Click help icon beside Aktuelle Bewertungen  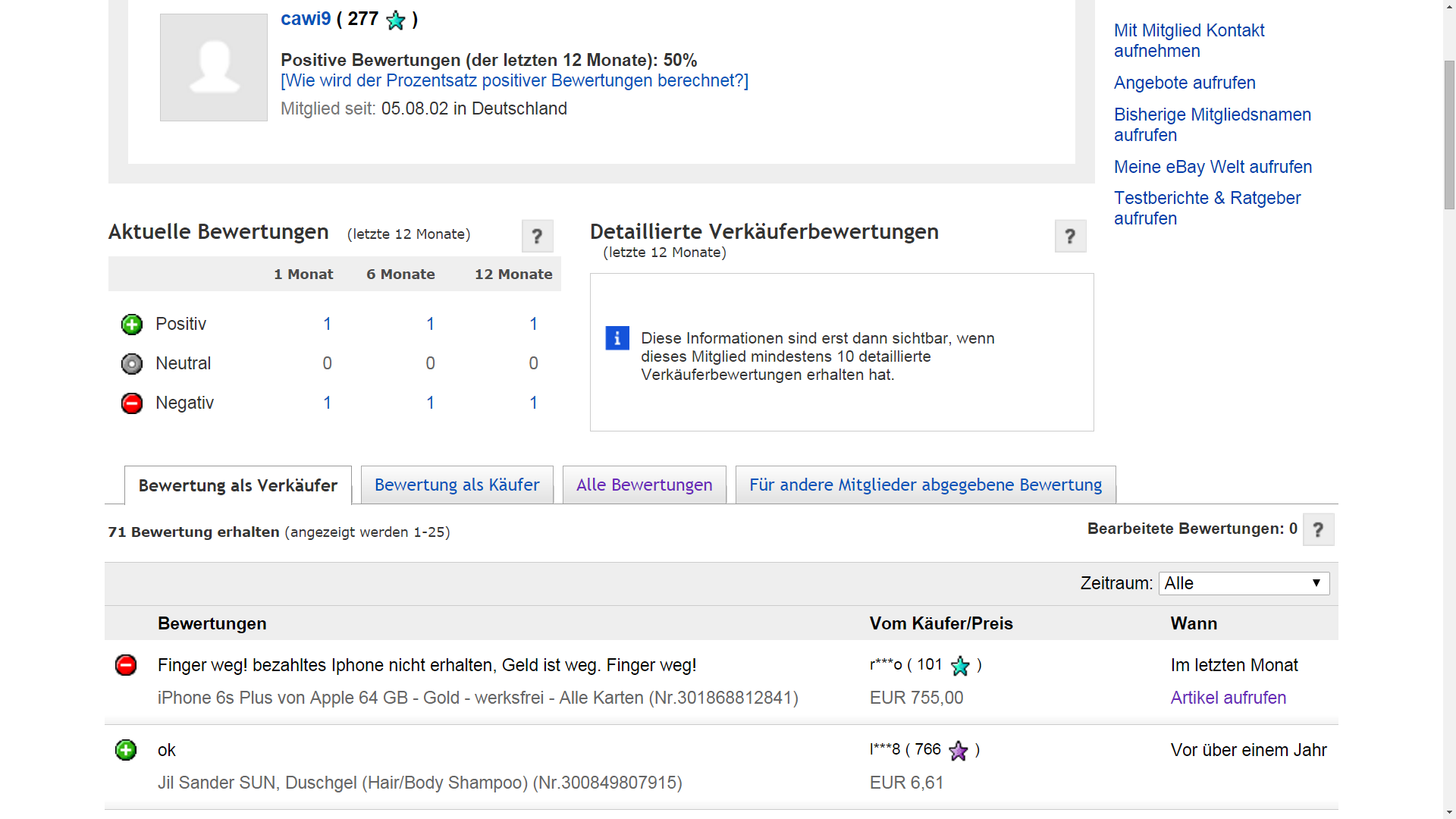[x=537, y=237]
